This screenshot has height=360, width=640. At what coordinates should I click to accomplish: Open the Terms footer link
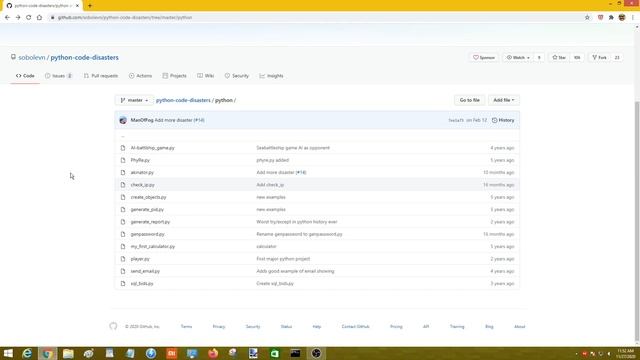pyautogui.click(x=186, y=327)
